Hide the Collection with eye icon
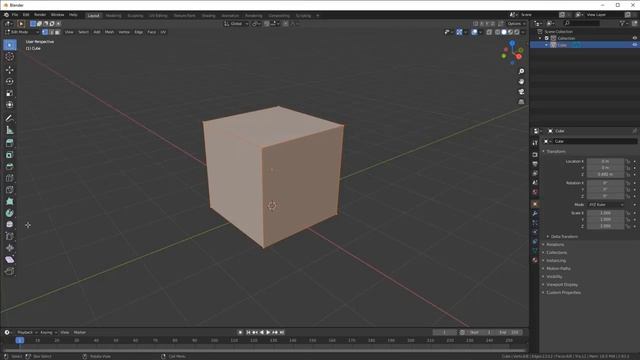The height and width of the screenshot is (360, 640). (635, 38)
